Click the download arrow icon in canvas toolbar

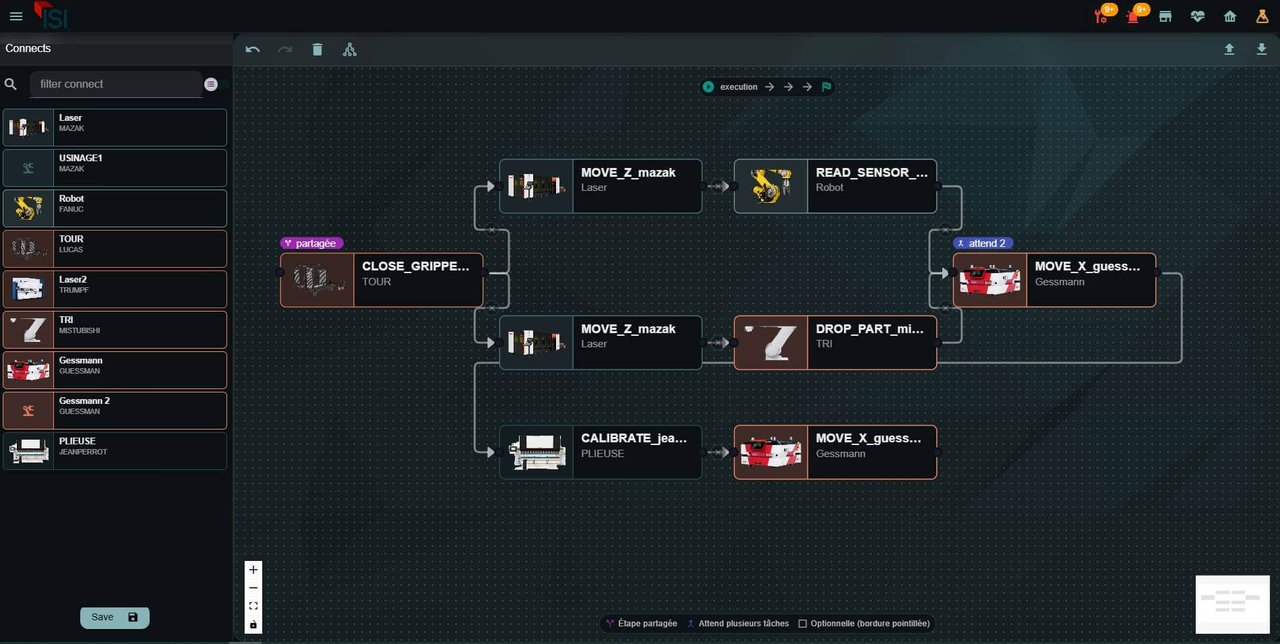click(x=1262, y=49)
